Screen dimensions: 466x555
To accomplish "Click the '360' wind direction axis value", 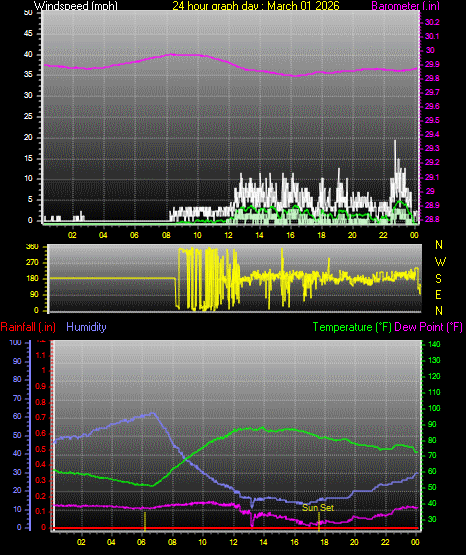I will [32, 247].
